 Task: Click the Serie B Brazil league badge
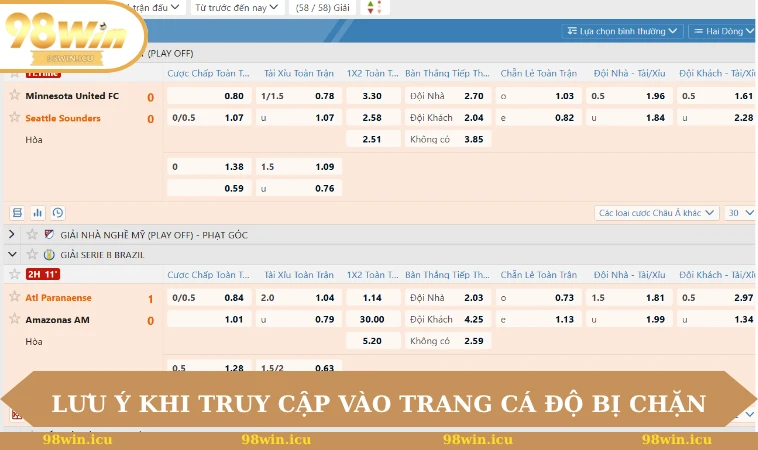(x=49, y=254)
